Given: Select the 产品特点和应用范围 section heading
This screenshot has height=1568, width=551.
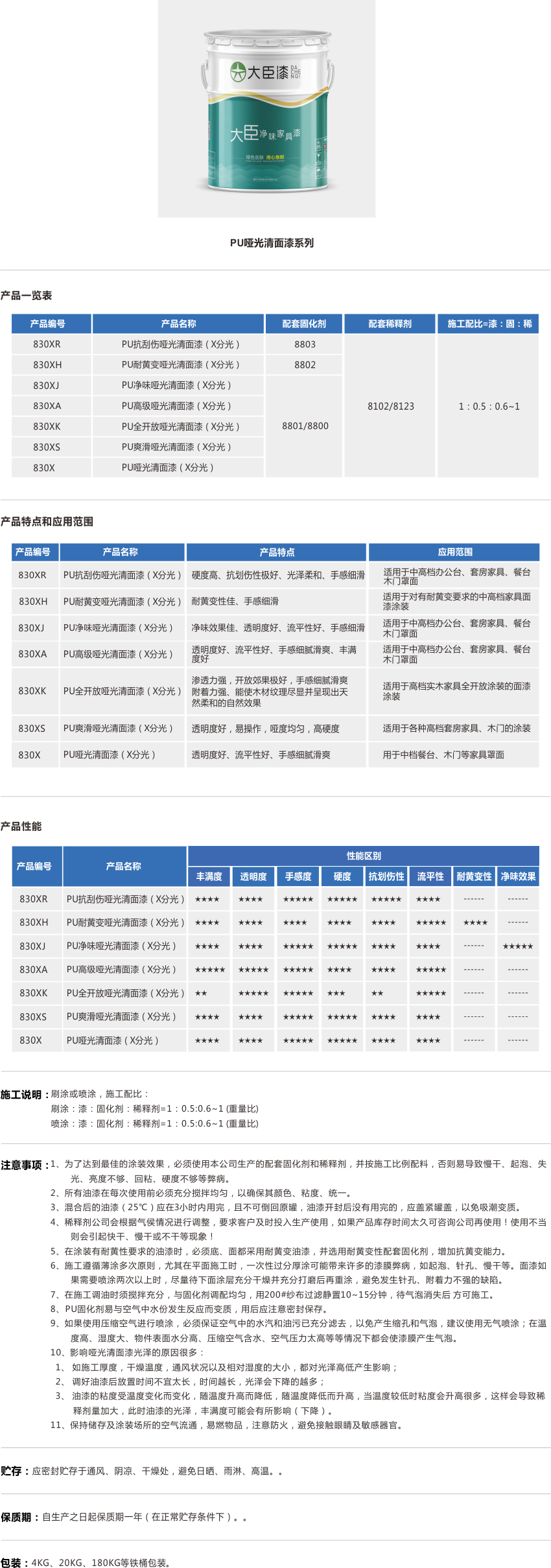Looking at the screenshot, I should click(x=47, y=522).
